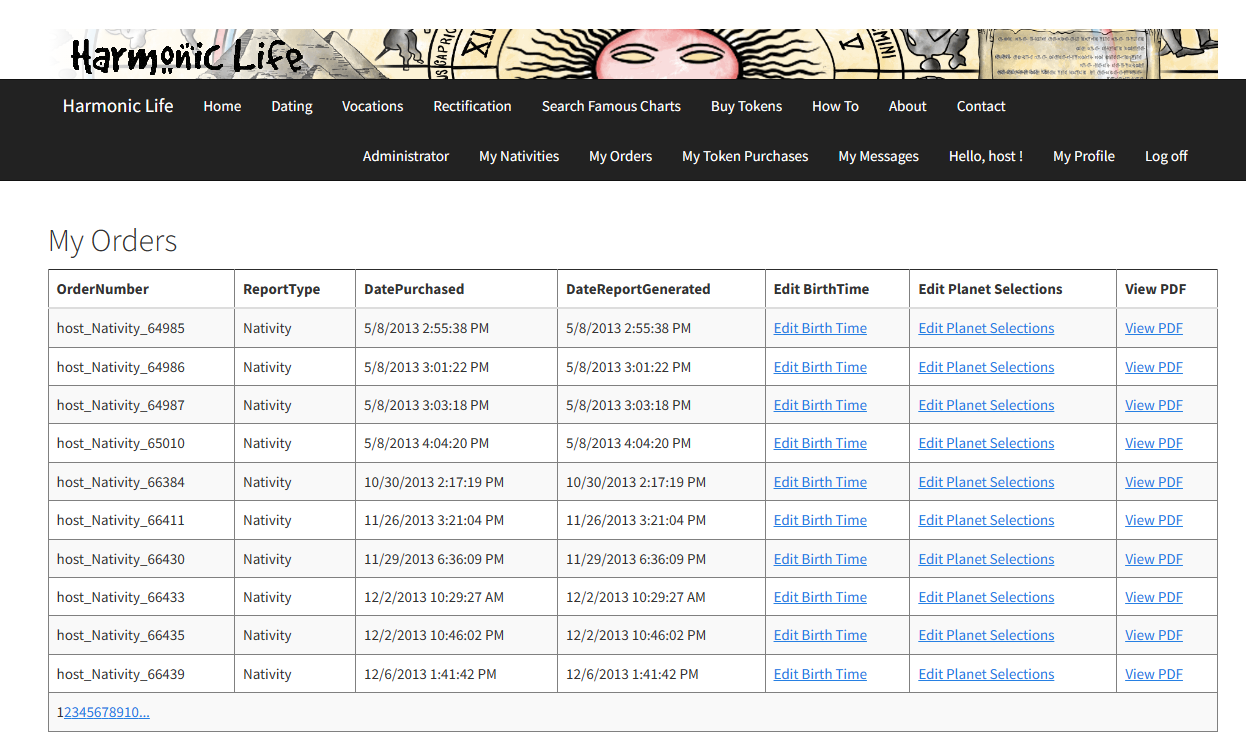Edit planet selections for host_Nativity_65010

986,443
